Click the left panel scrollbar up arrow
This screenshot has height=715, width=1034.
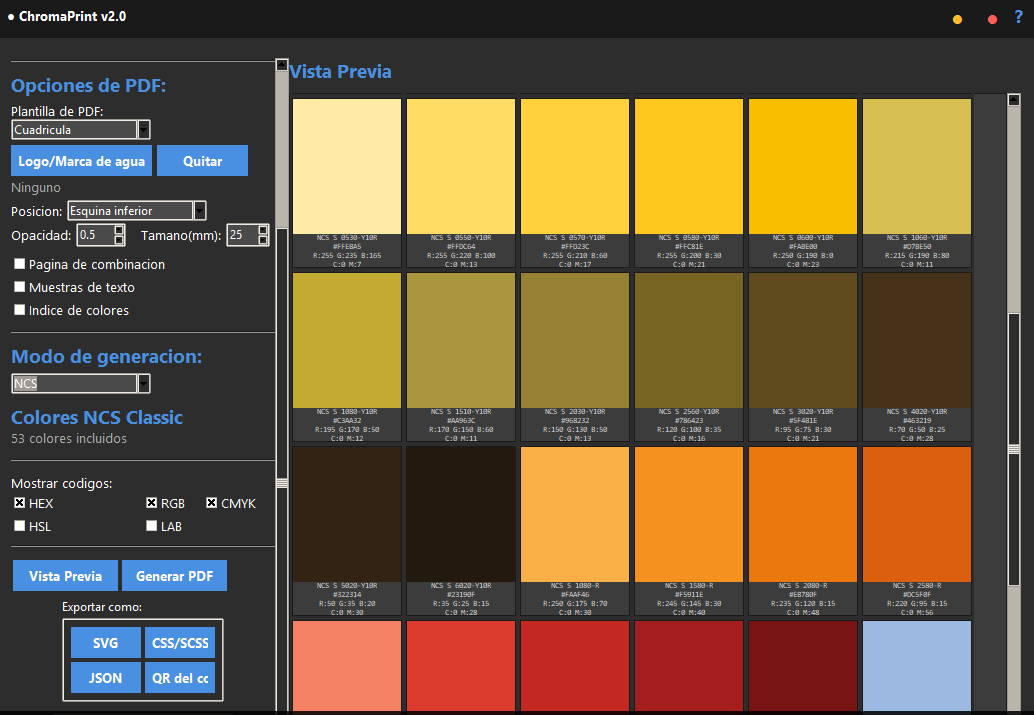pos(282,65)
